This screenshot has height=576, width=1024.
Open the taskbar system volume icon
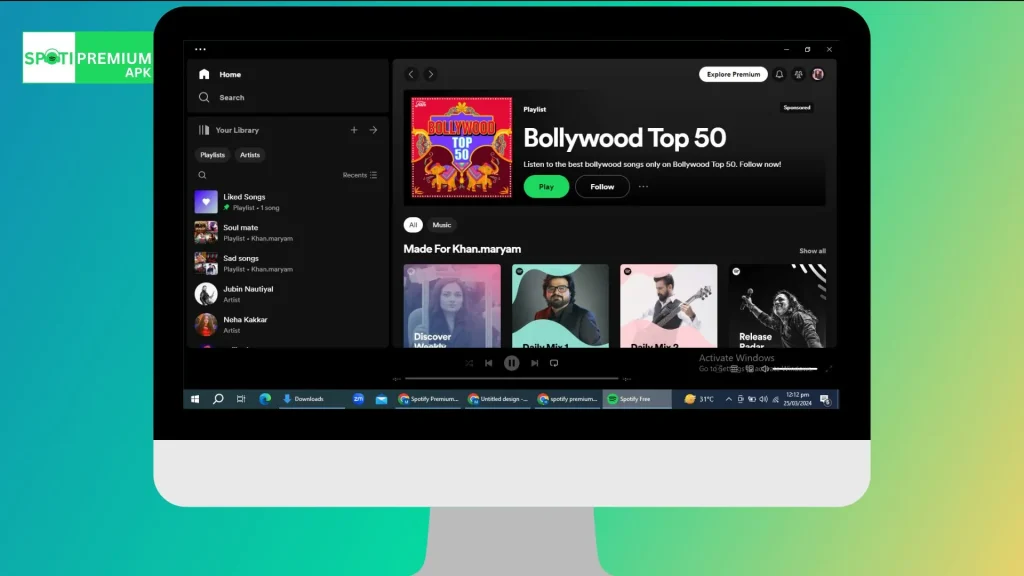coord(763,399)
